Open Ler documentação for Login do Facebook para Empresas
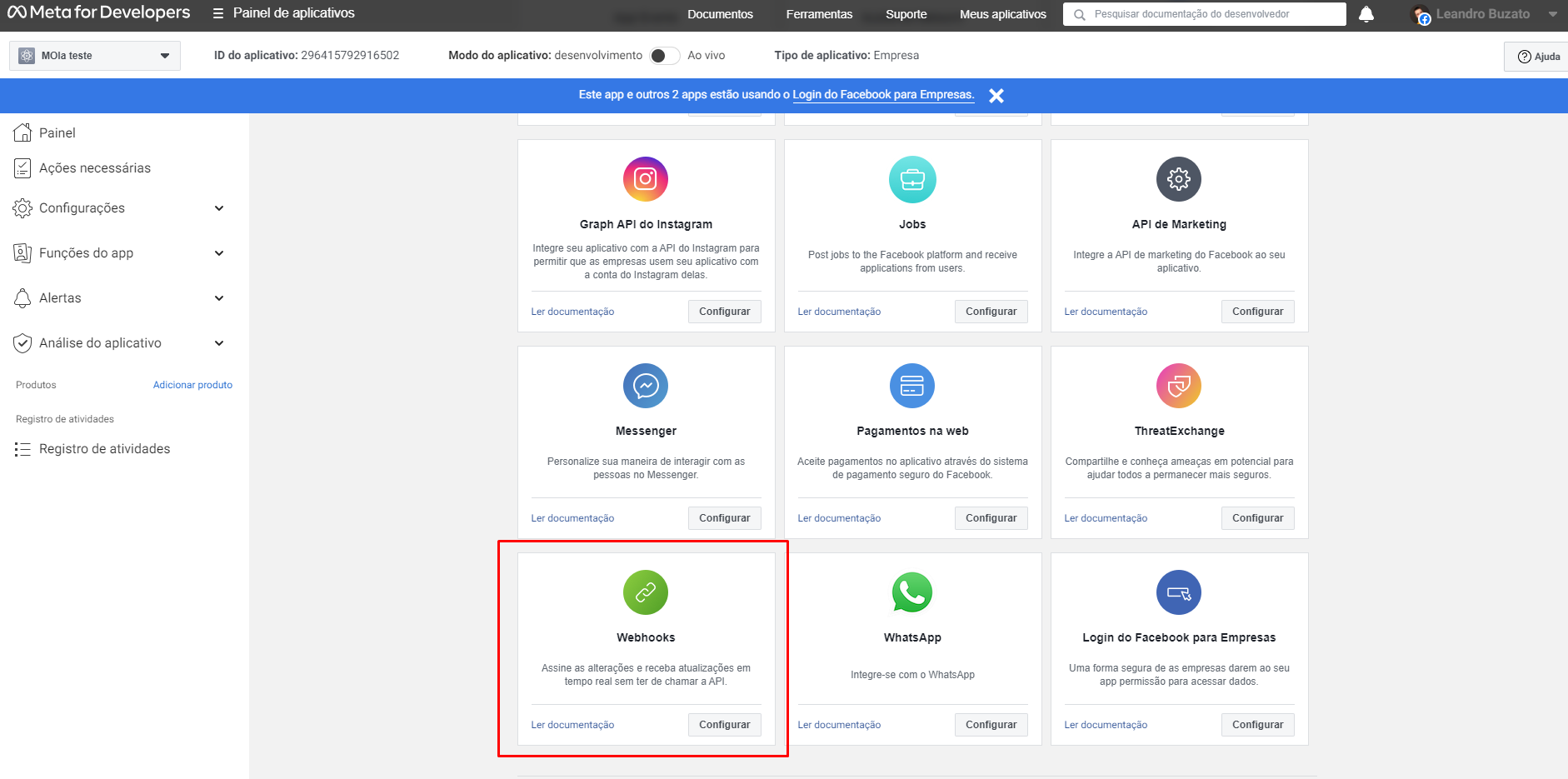Image resolution: width=1568 pixels, height=779 pixels. click(x=1106, y=725)
